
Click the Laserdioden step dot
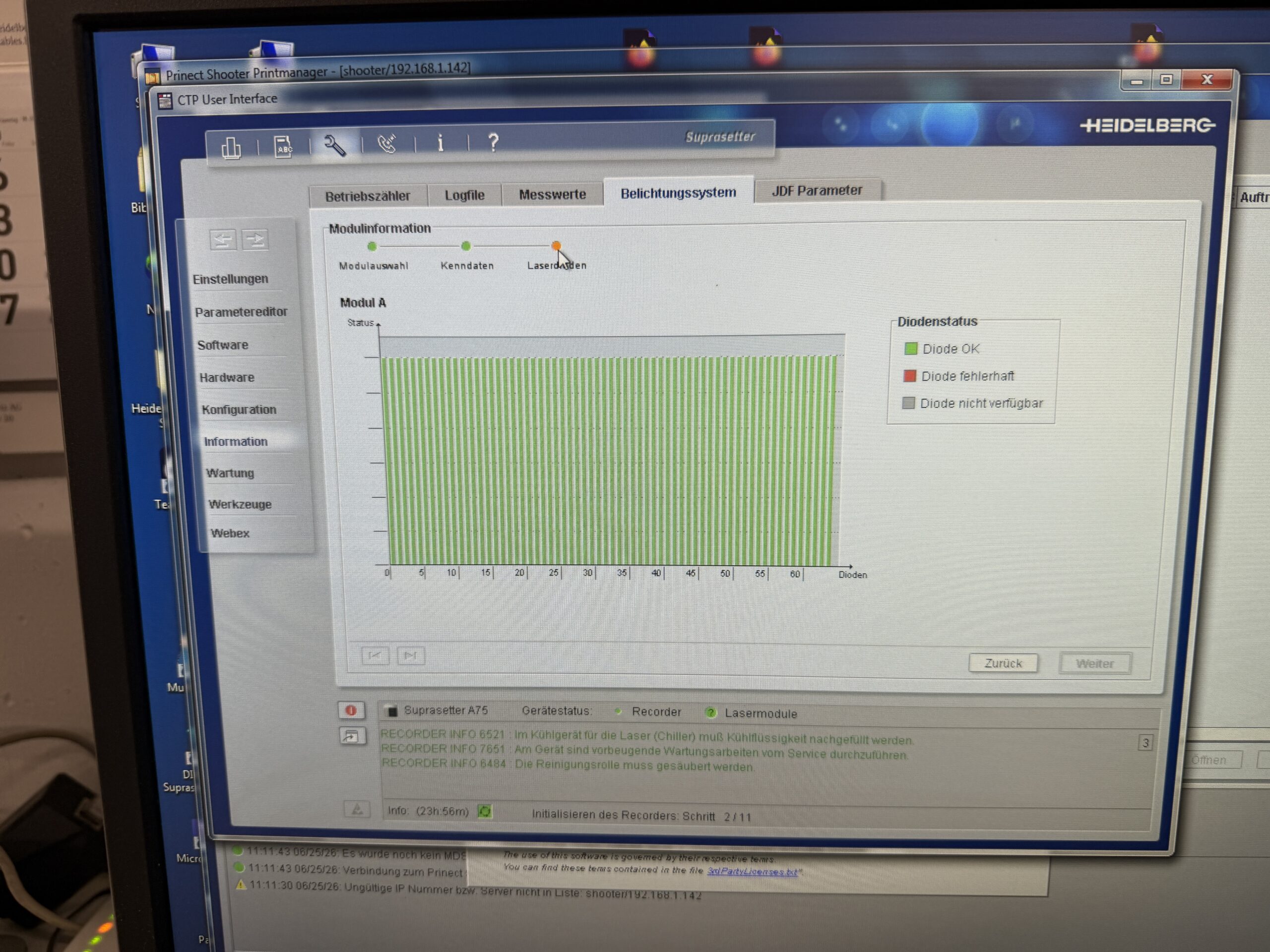[556, 245]
